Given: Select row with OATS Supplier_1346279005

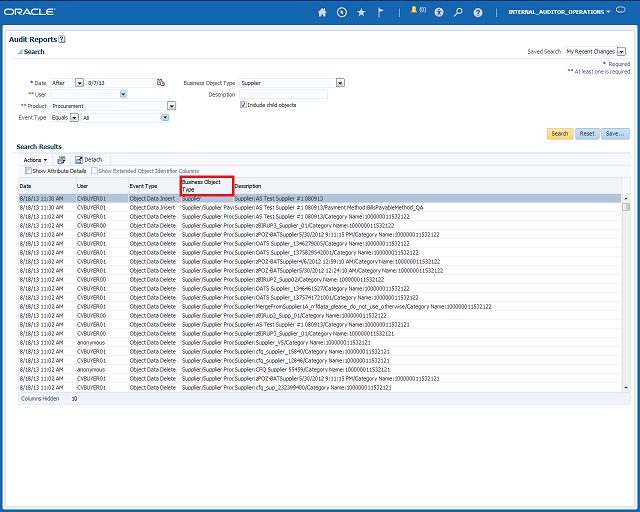Looking at the screenshot, I should [x=320, y=243].
